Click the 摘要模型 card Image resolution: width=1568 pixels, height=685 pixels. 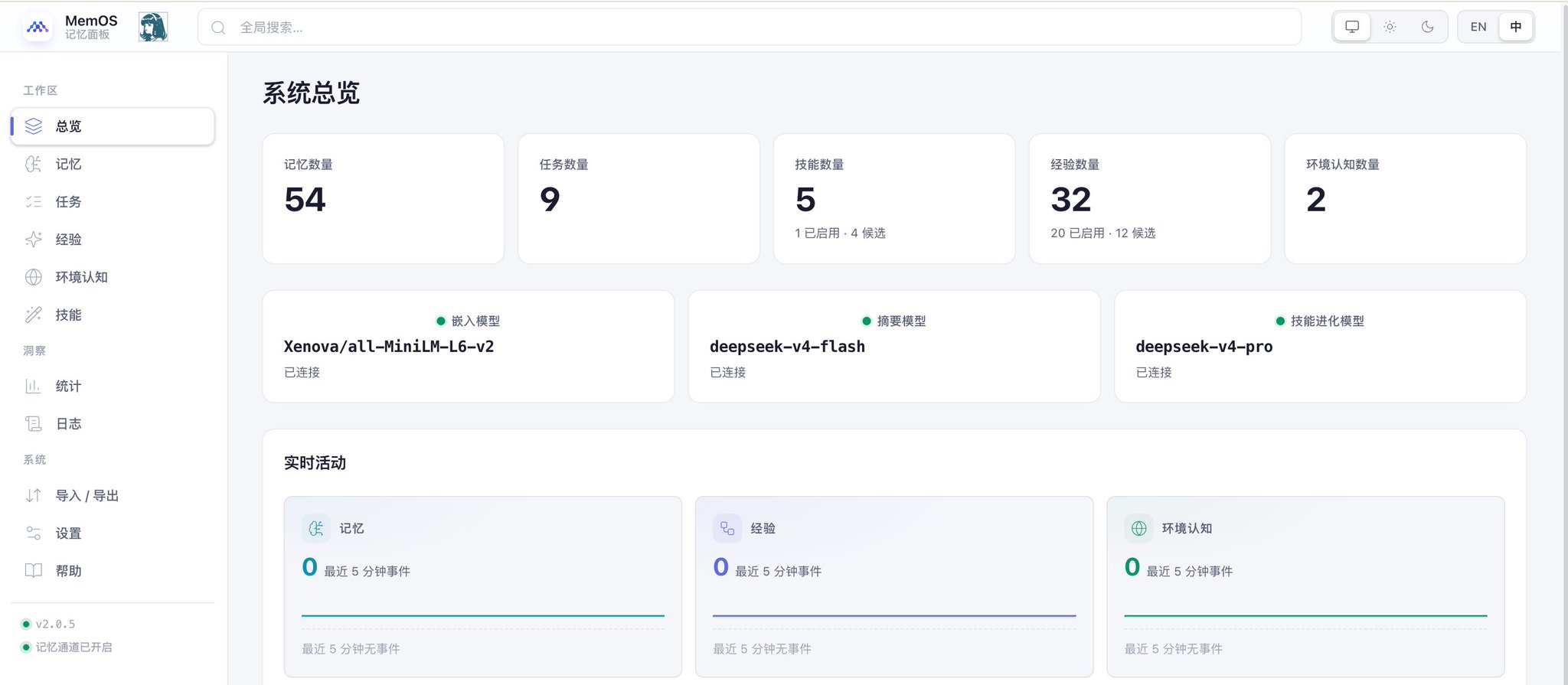click(894, 346)
